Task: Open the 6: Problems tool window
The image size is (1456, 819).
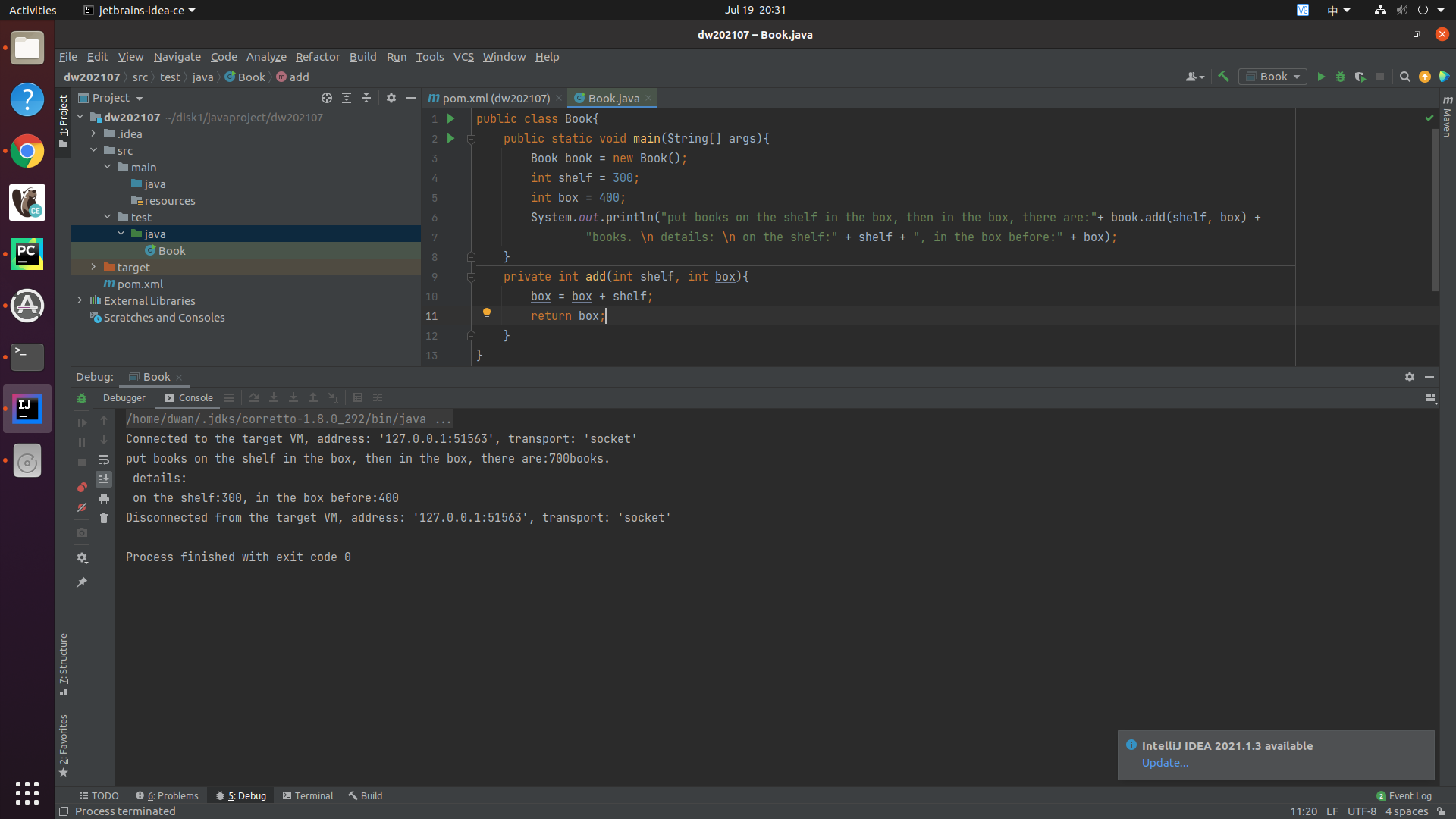Action: [x=167, y=795]
